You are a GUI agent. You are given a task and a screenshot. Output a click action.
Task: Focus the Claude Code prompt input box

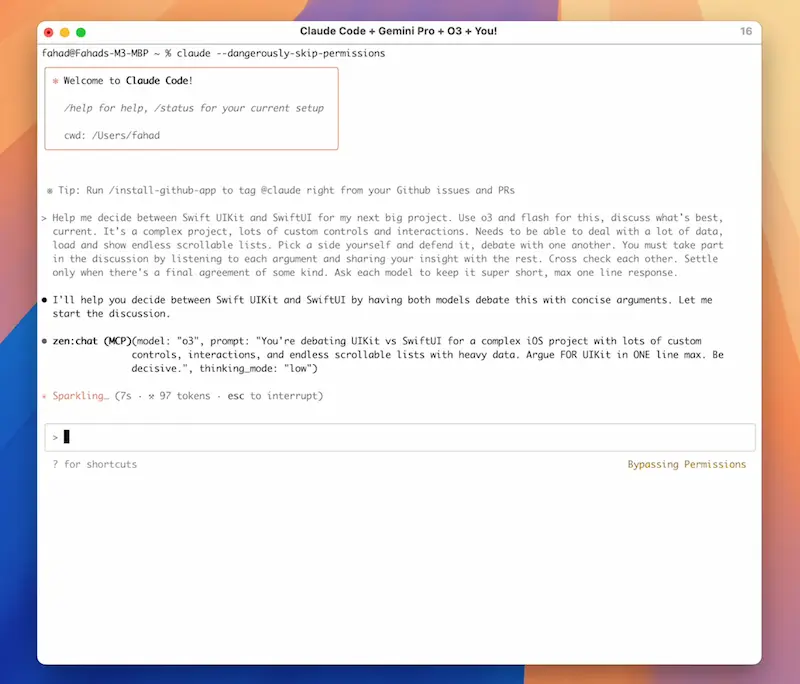(x=400, y=437)
